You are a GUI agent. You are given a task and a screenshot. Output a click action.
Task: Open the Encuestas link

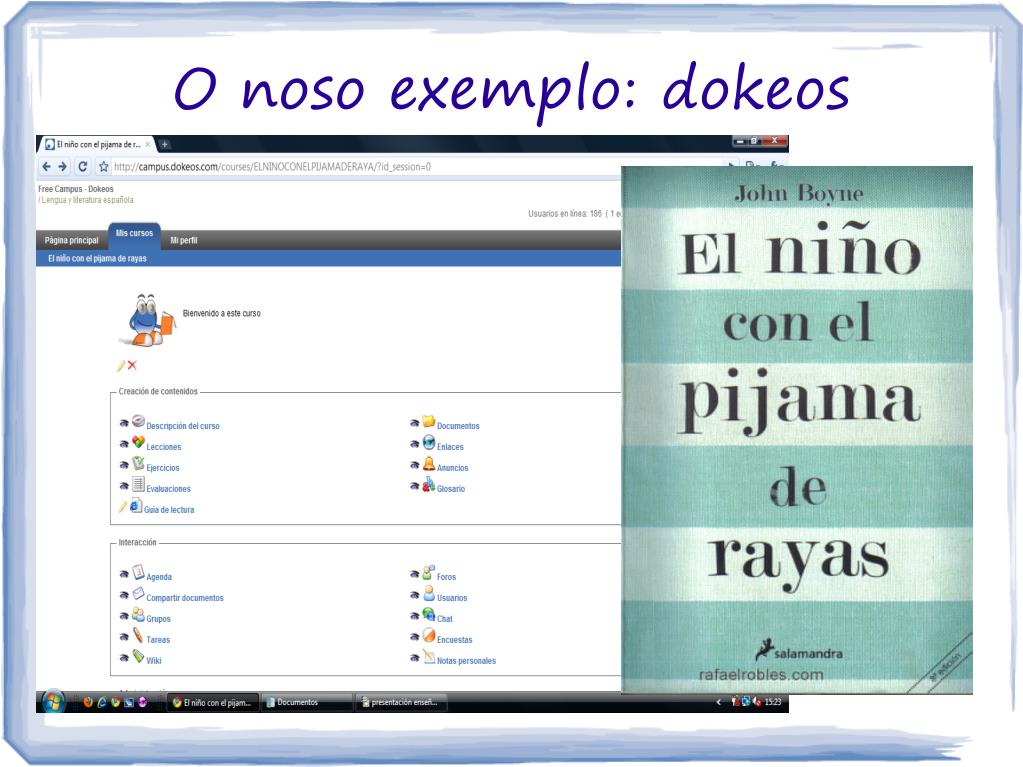pos(455,640)
